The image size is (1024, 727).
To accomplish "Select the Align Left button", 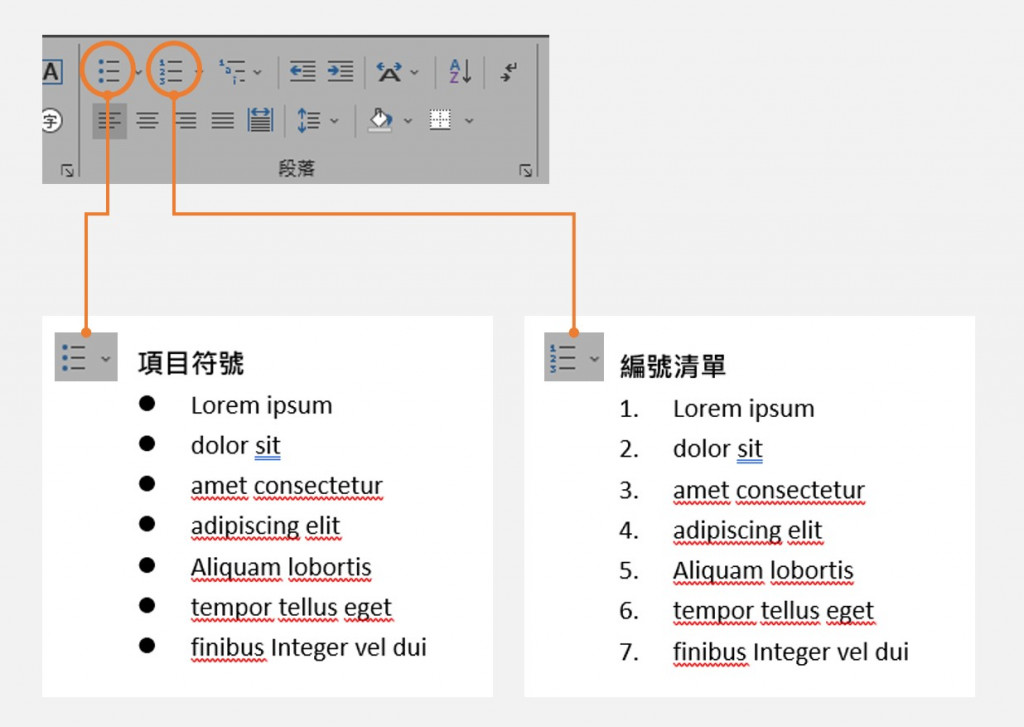I will pyautogui.click(x=110, y=121).
